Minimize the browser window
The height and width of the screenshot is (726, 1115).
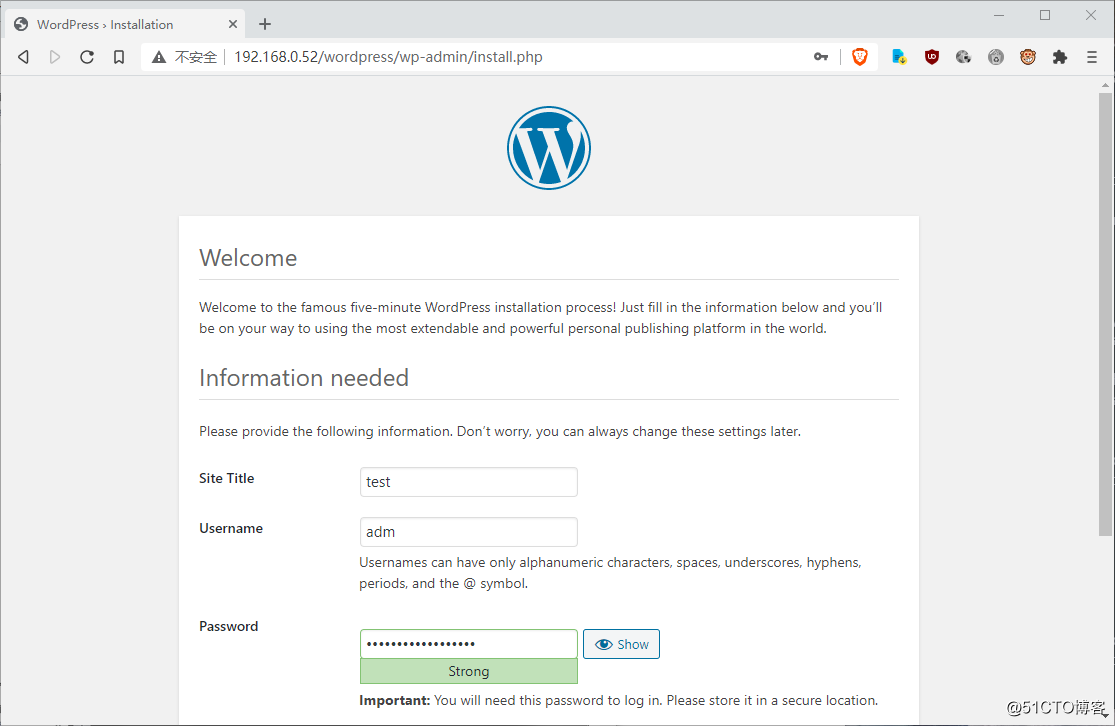click(x=999, y=15)
